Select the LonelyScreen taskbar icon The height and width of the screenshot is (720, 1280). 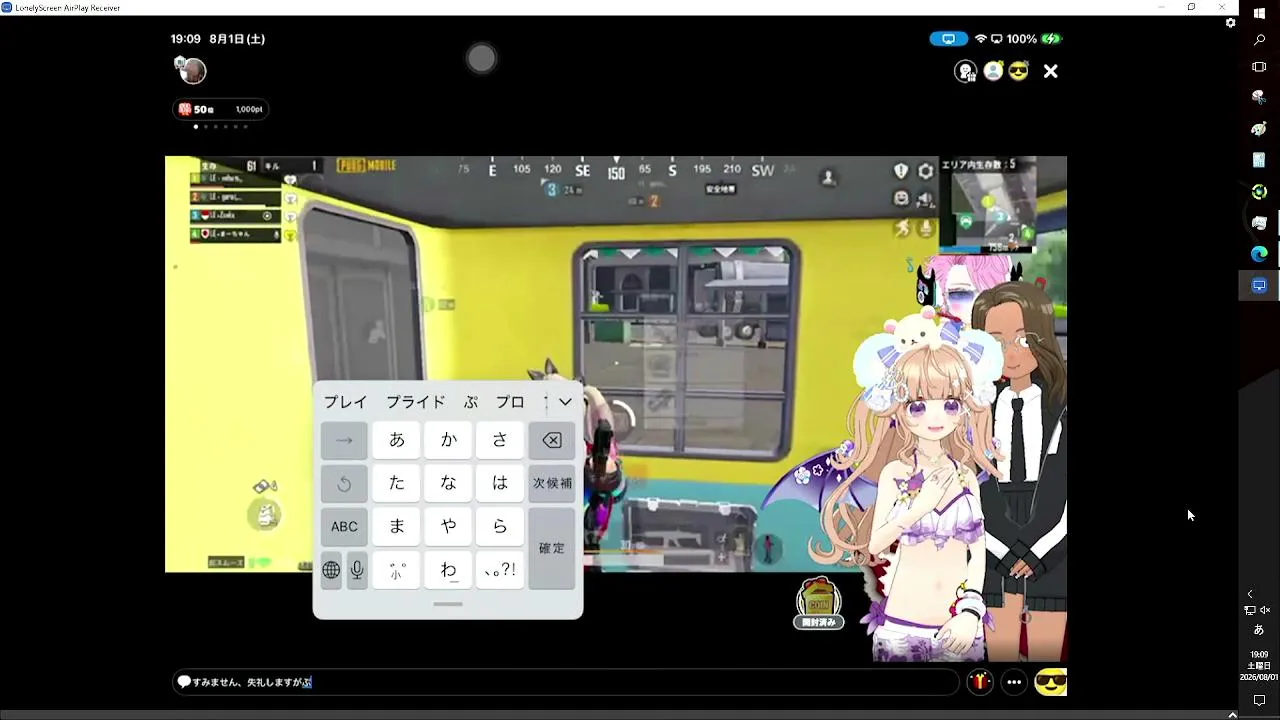[x=1259, y=285]
